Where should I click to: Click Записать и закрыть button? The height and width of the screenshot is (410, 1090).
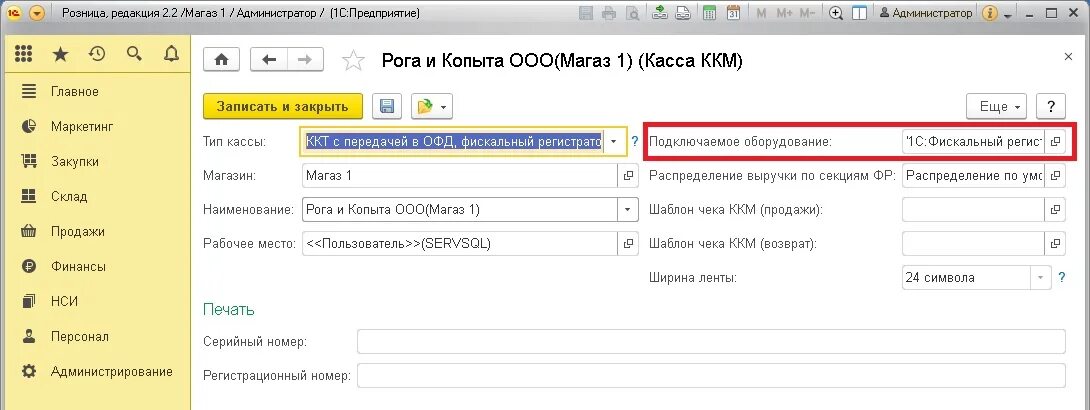[282, 106]
